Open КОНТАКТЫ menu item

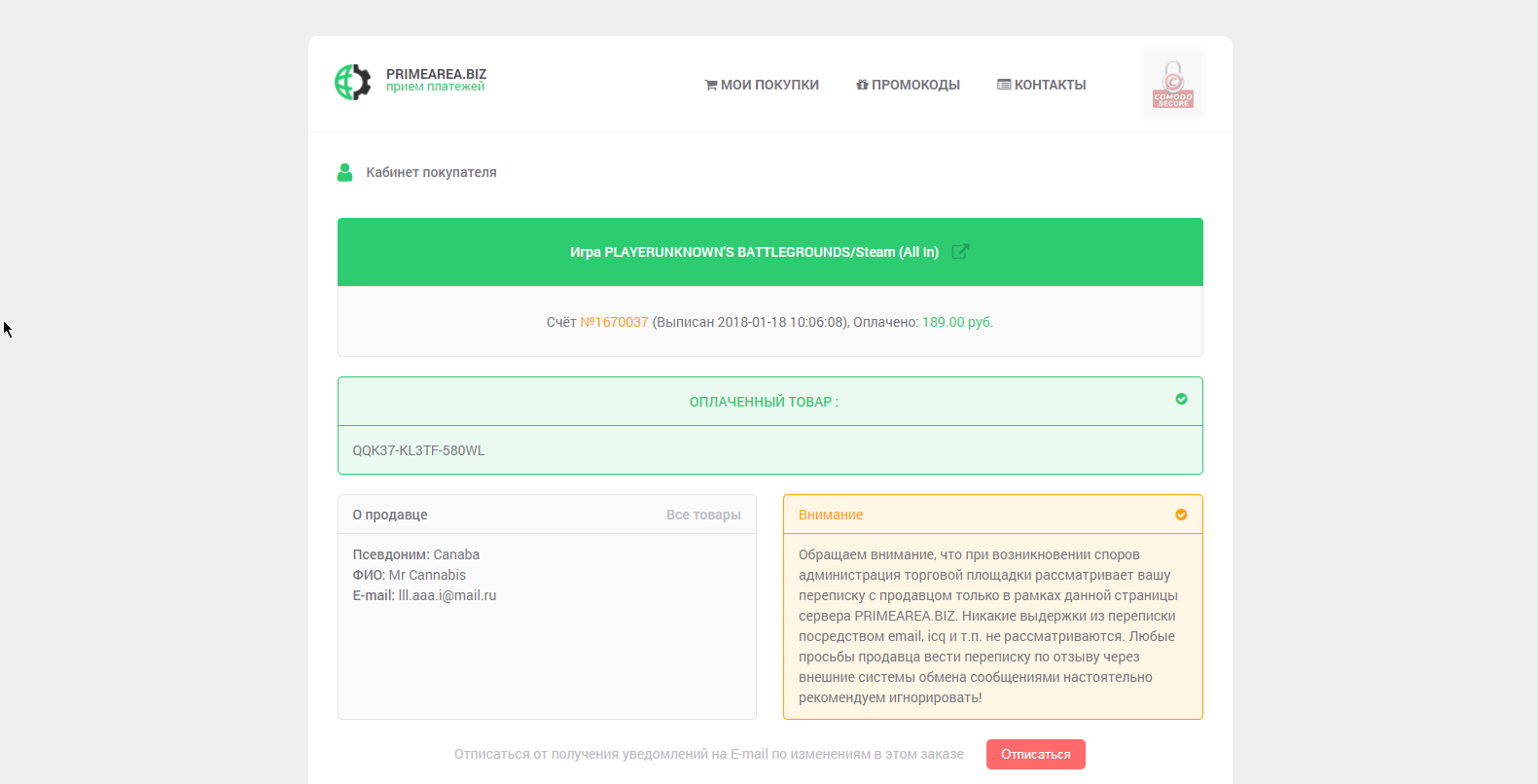[x=1041, y=85]
